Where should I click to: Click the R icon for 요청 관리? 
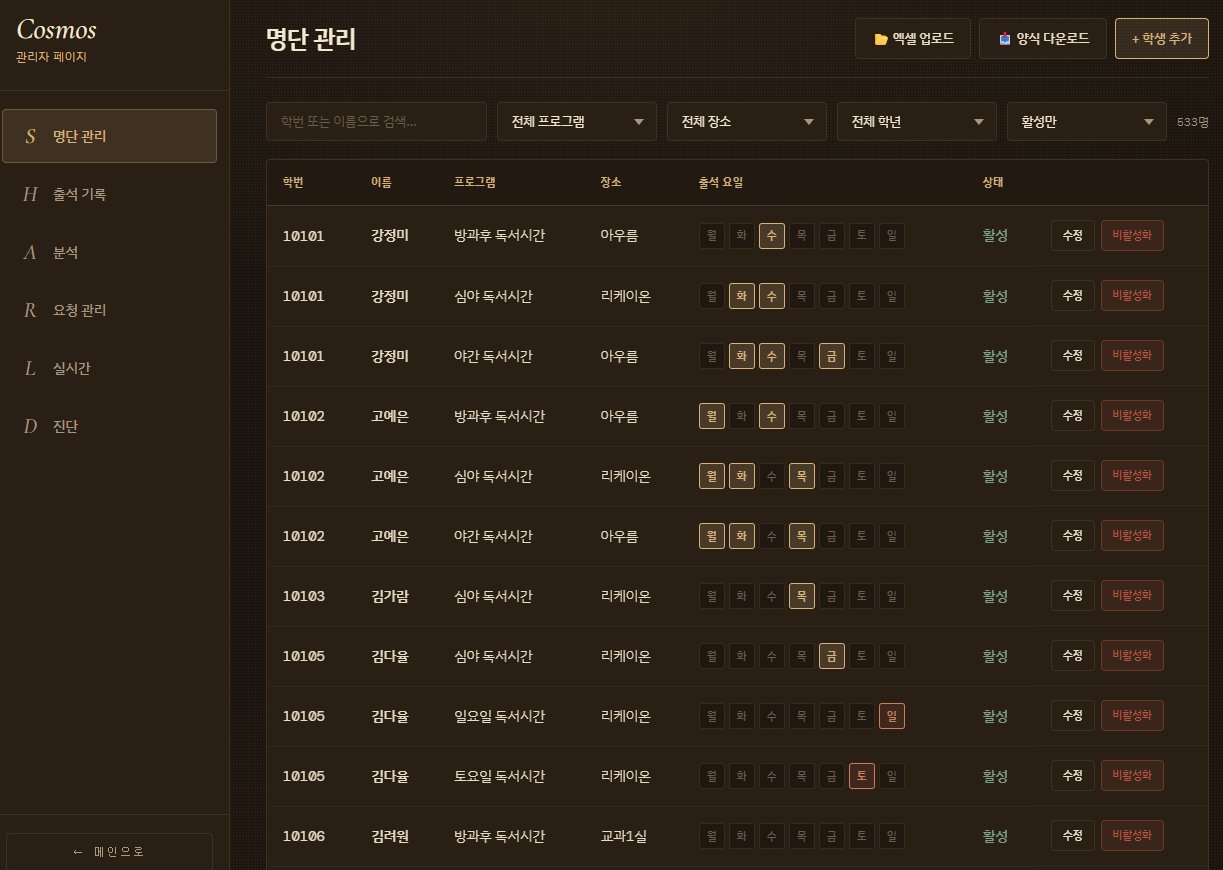(30, 310)
